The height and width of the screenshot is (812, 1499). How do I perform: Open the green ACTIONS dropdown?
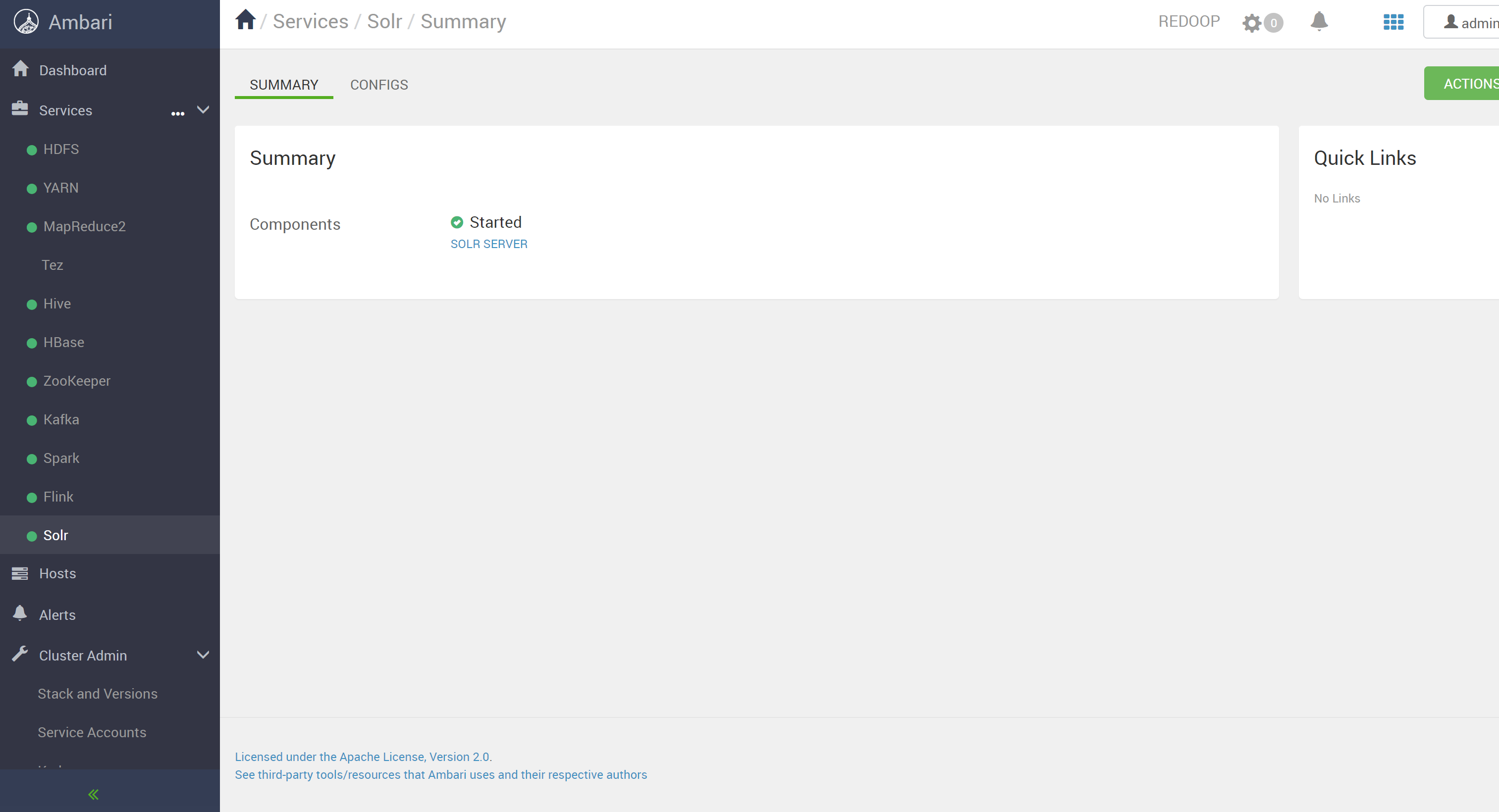(1461, 83)
